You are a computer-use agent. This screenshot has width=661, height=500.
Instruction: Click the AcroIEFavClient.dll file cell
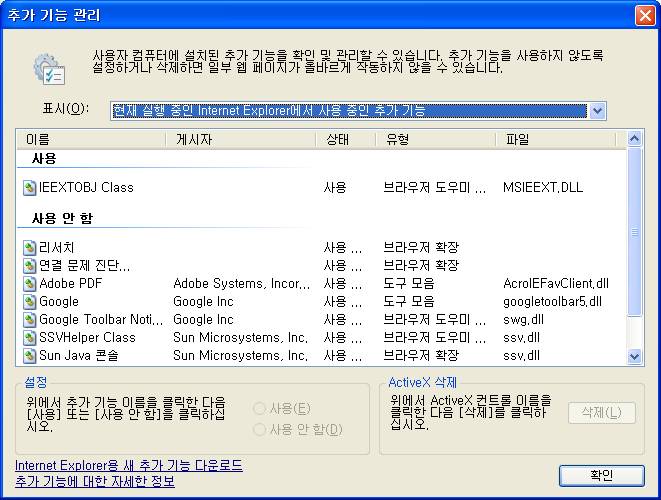pyautogui.click(x=556, y=284)
